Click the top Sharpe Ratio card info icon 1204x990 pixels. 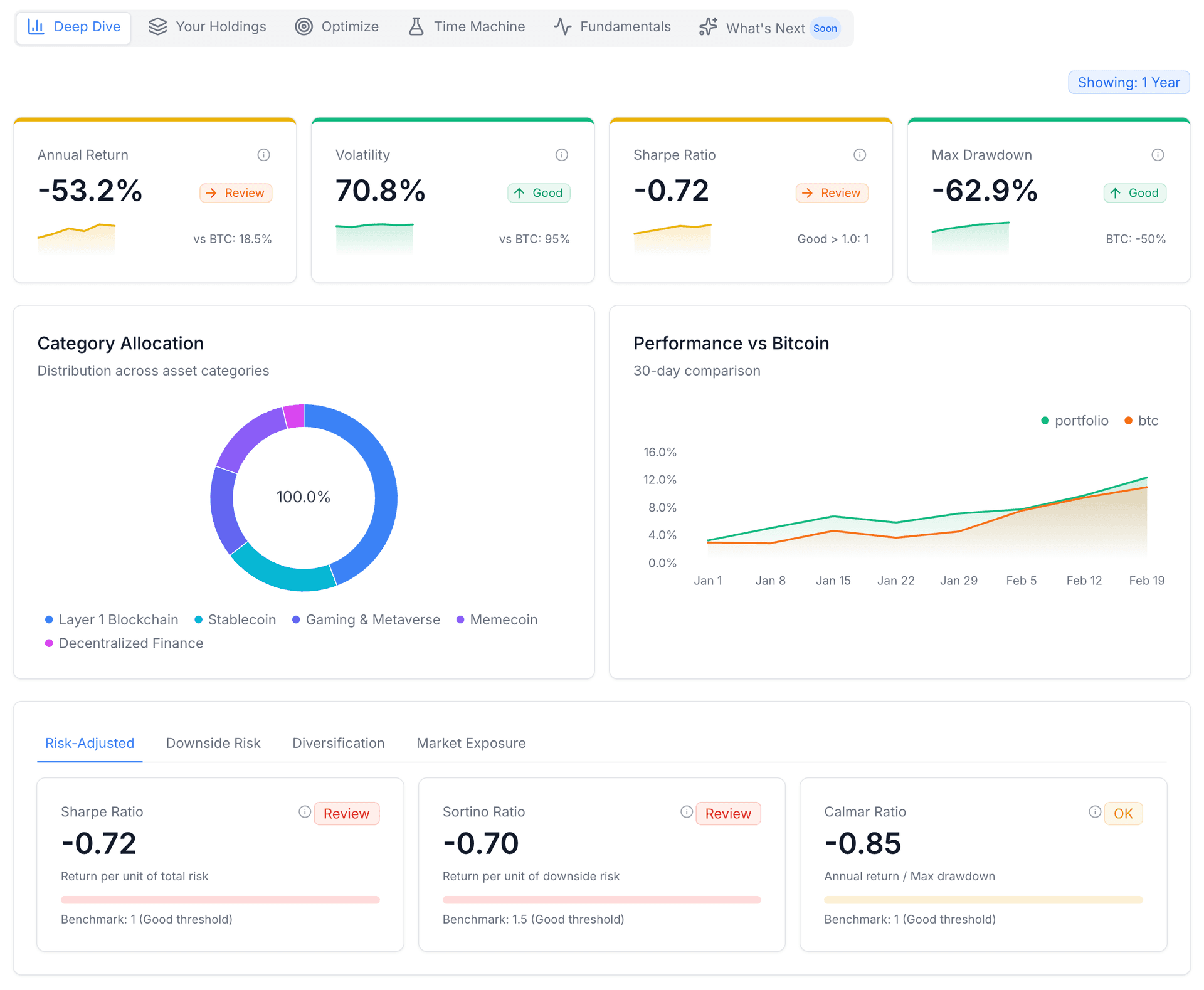click(x=859, y=155)
